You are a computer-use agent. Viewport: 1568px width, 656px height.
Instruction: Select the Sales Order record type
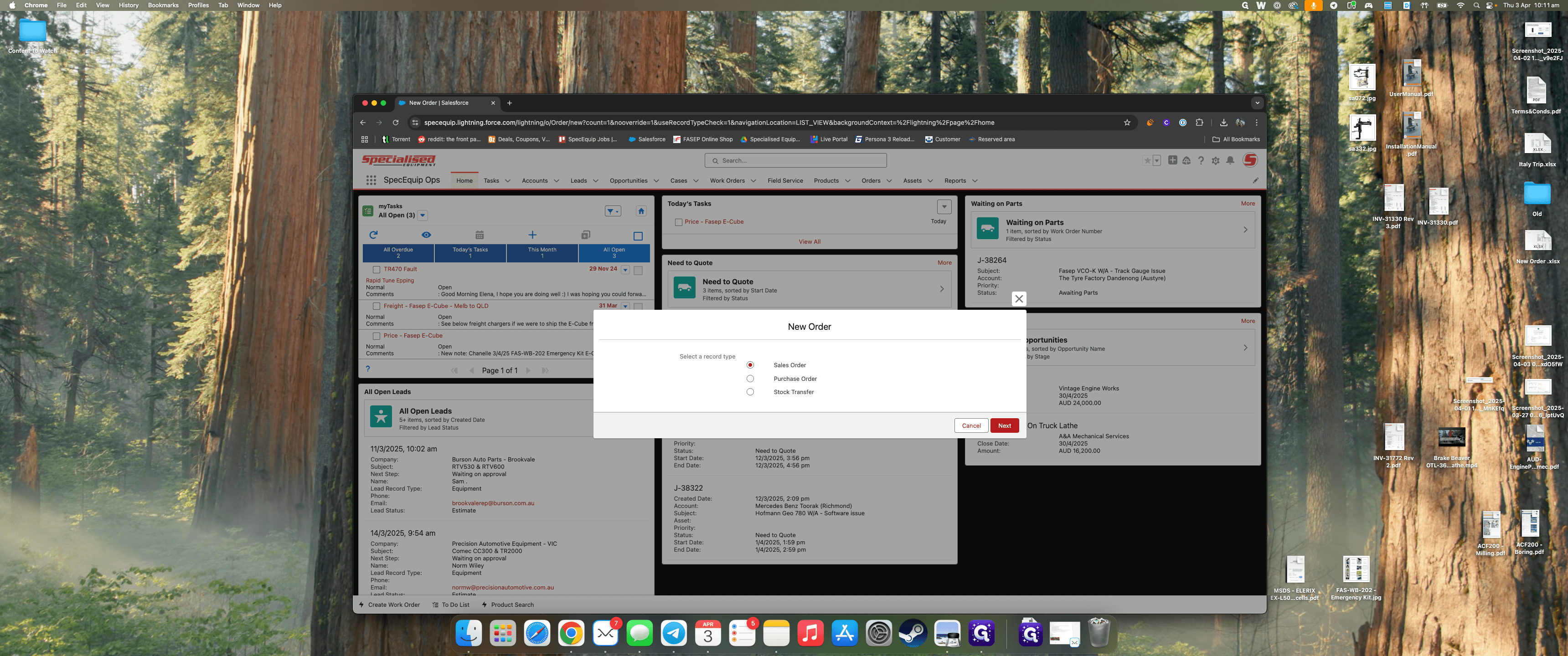coord(750,365)
